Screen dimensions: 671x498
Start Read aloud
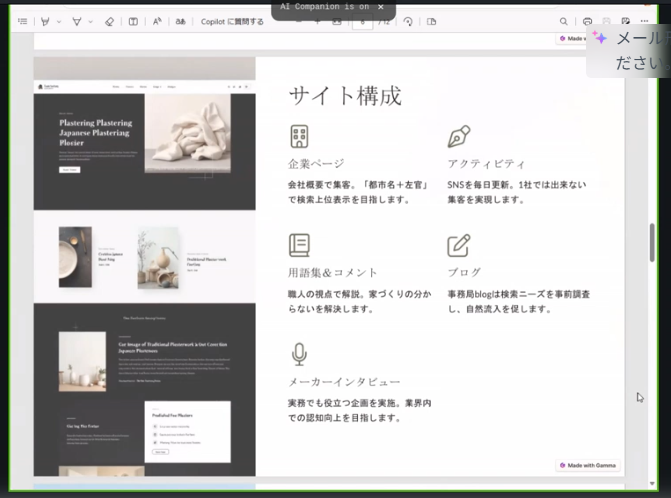pos(157,21)
